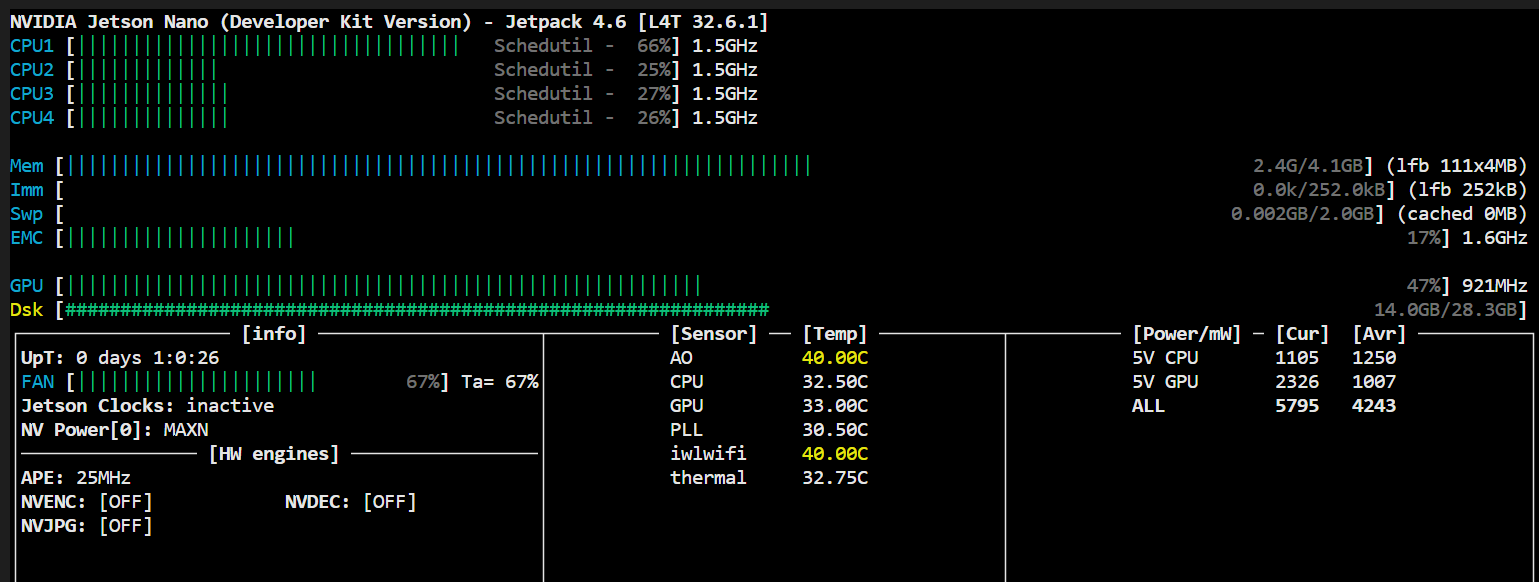The width and height of the screenshot is (1539, 582).
Task: Select the 32.75C thermal temperature
Action: (835, 478)
